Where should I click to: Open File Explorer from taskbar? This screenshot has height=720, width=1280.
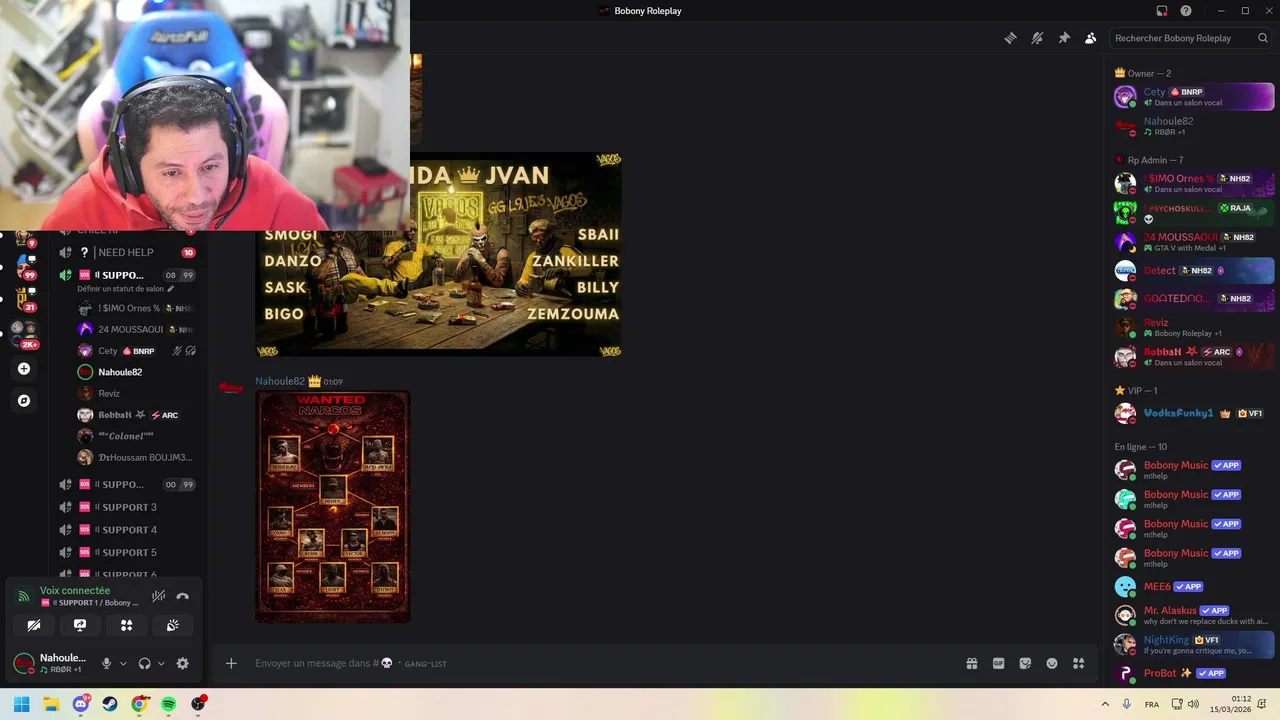pos(51,704)
